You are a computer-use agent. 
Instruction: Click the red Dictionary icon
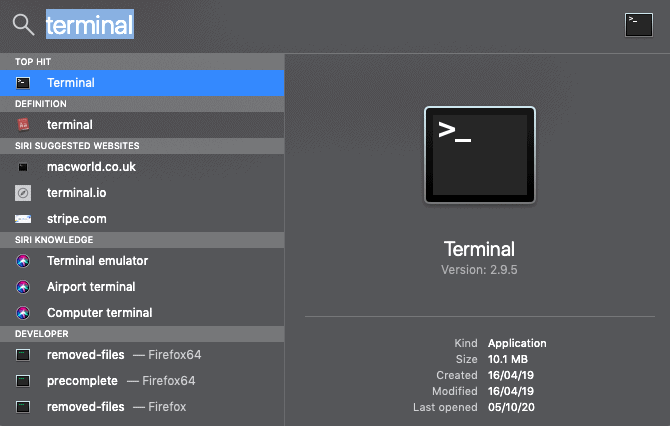(x=23, y=125)
